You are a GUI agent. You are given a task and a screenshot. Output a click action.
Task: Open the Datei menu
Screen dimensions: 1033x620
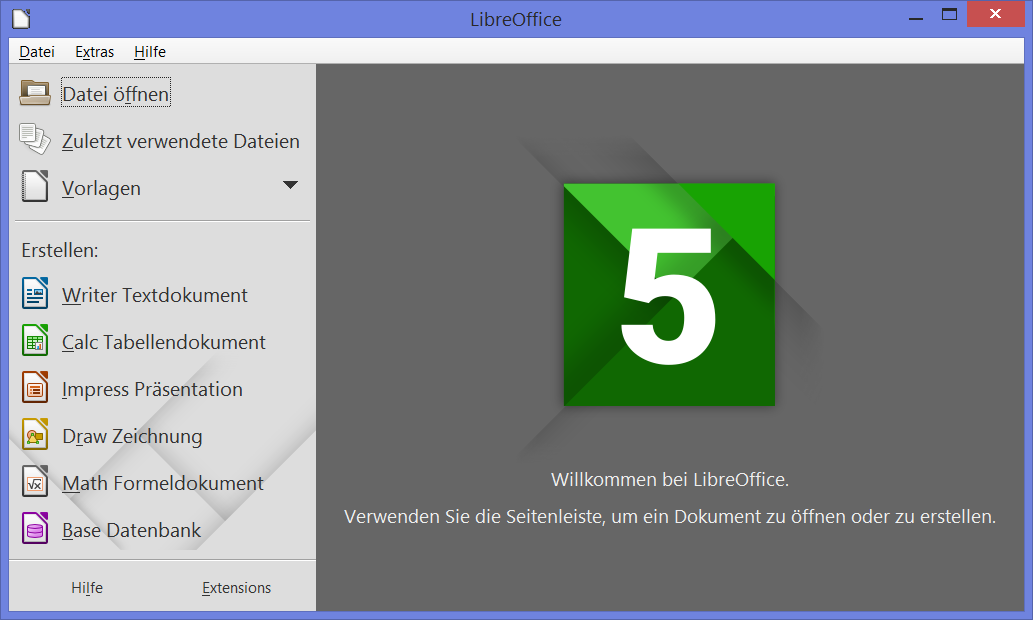coord(37,52)
